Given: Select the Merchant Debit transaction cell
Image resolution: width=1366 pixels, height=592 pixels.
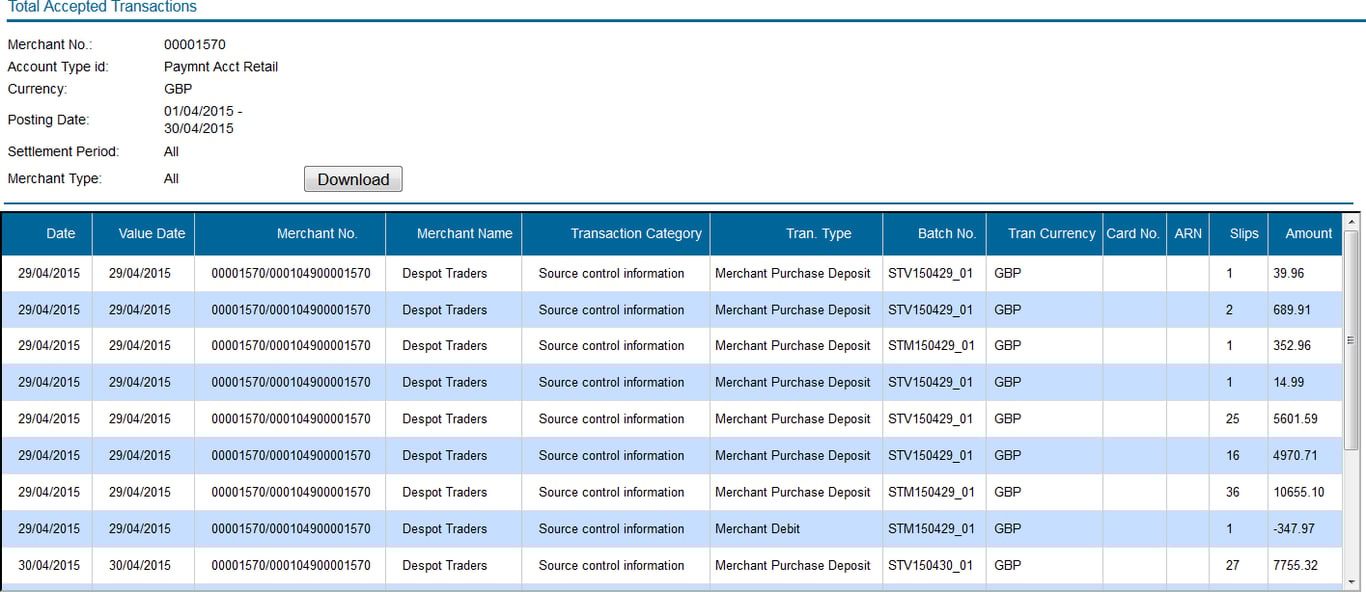Looking at the screenshot, I should (757, 529).
